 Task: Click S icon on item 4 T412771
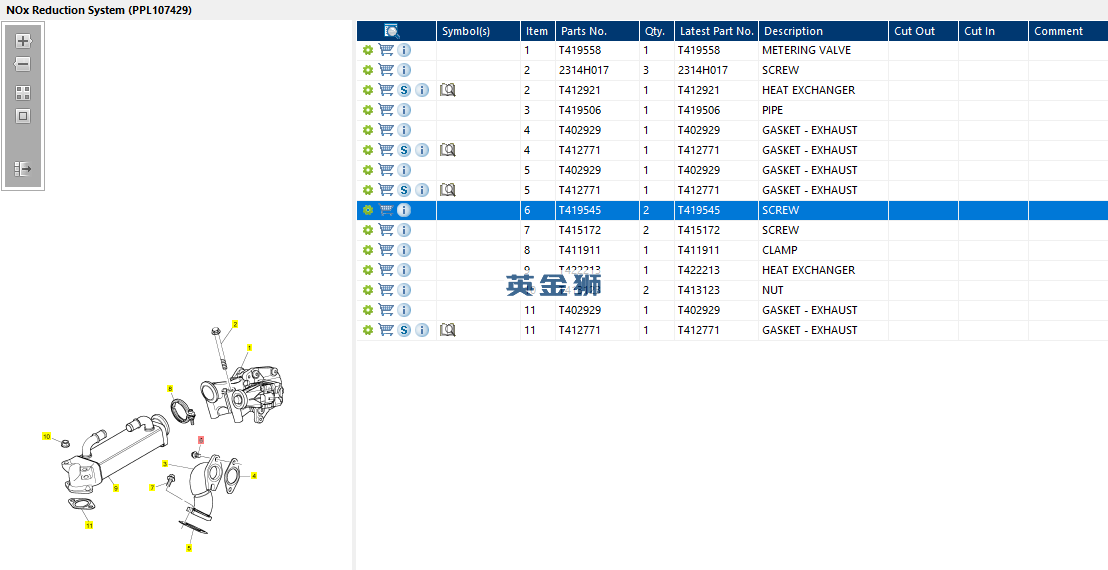pos(403,150)
